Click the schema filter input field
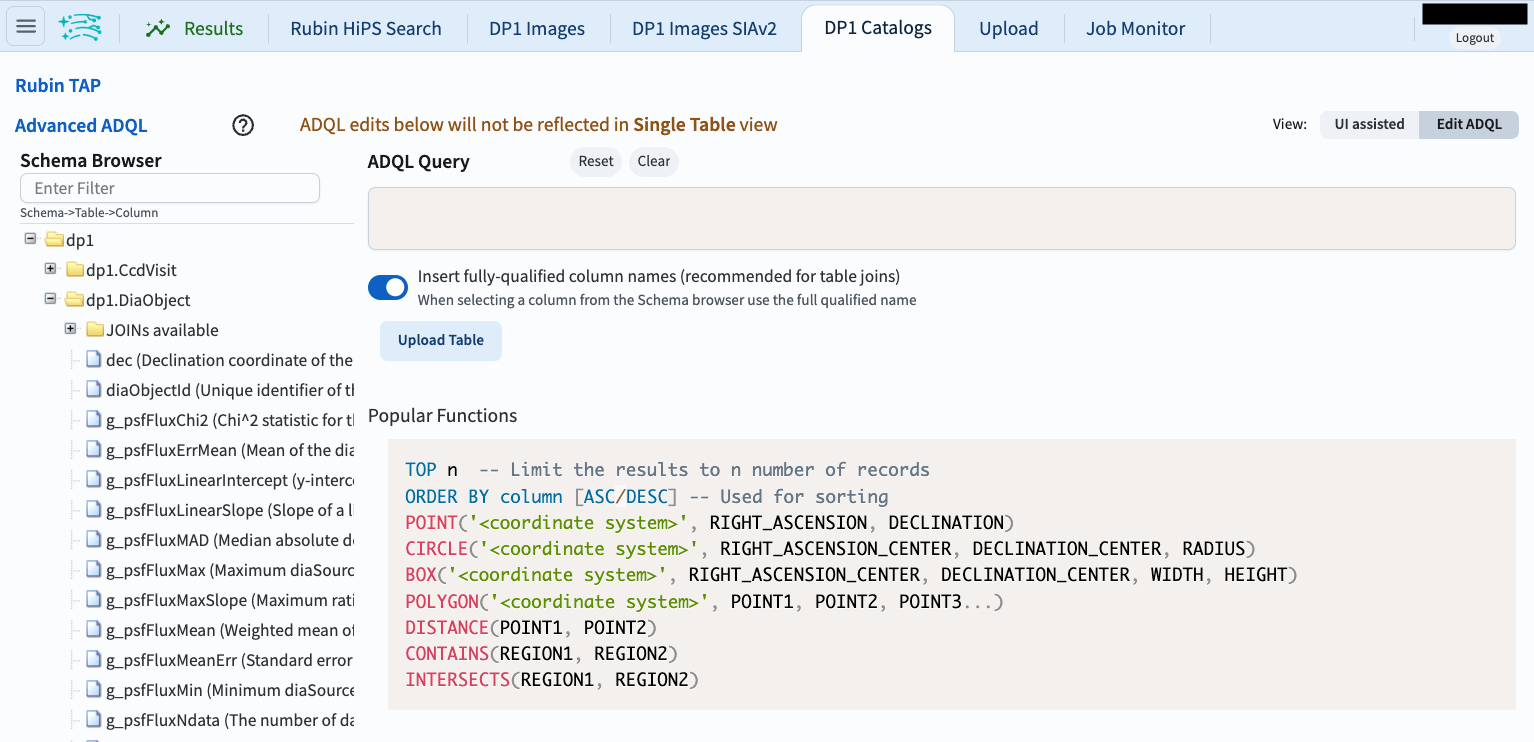 point(169,188)
